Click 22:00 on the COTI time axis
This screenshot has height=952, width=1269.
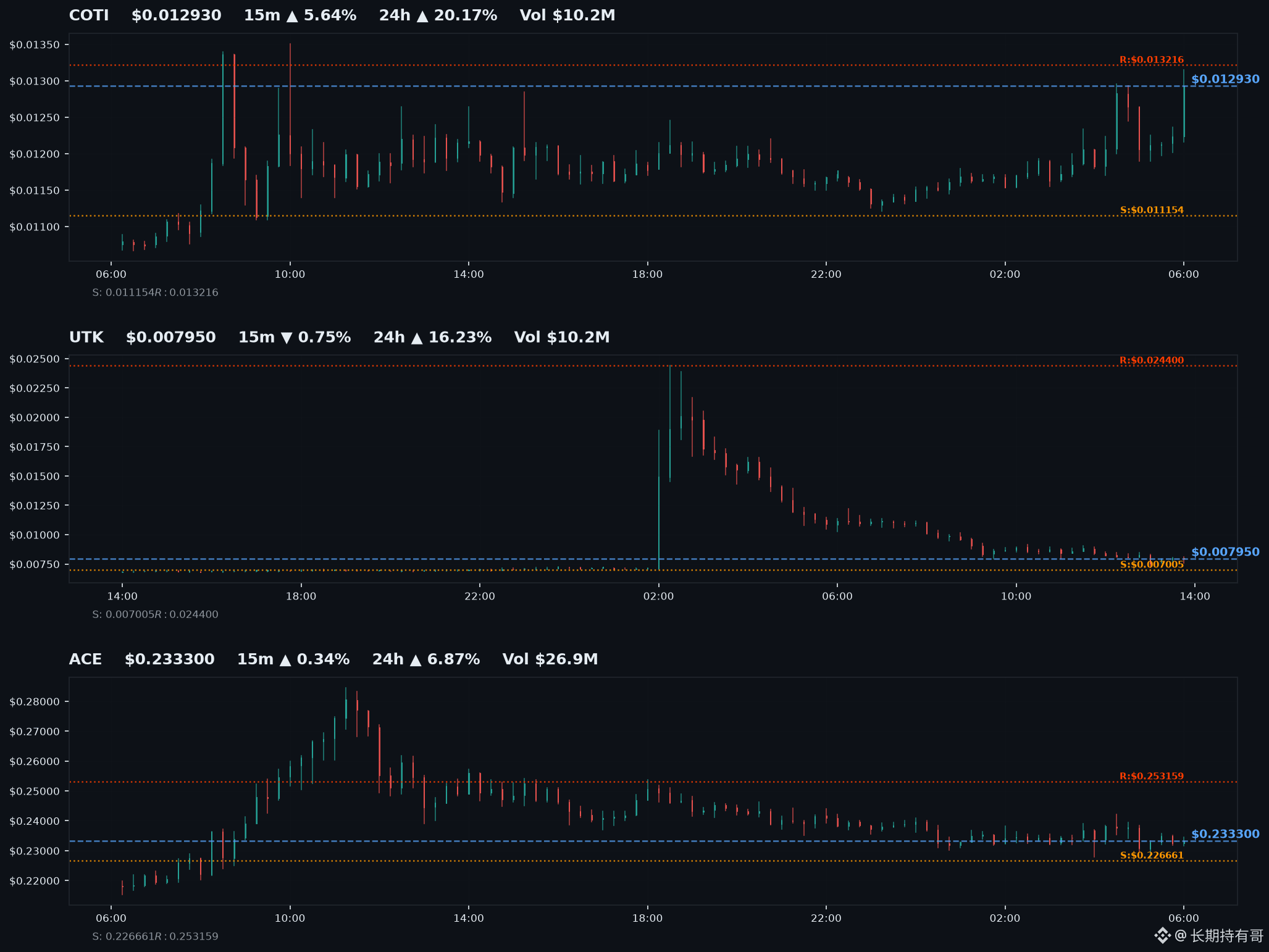826,275
